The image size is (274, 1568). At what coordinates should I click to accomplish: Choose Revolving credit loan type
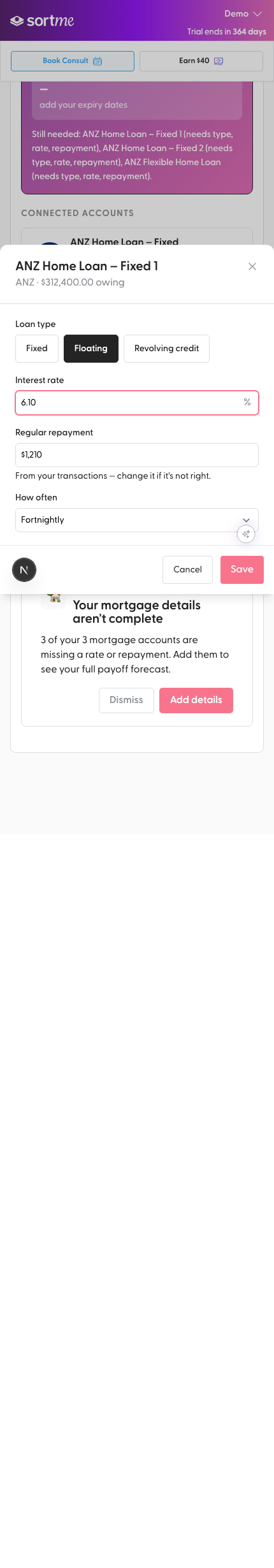point(166,349)
